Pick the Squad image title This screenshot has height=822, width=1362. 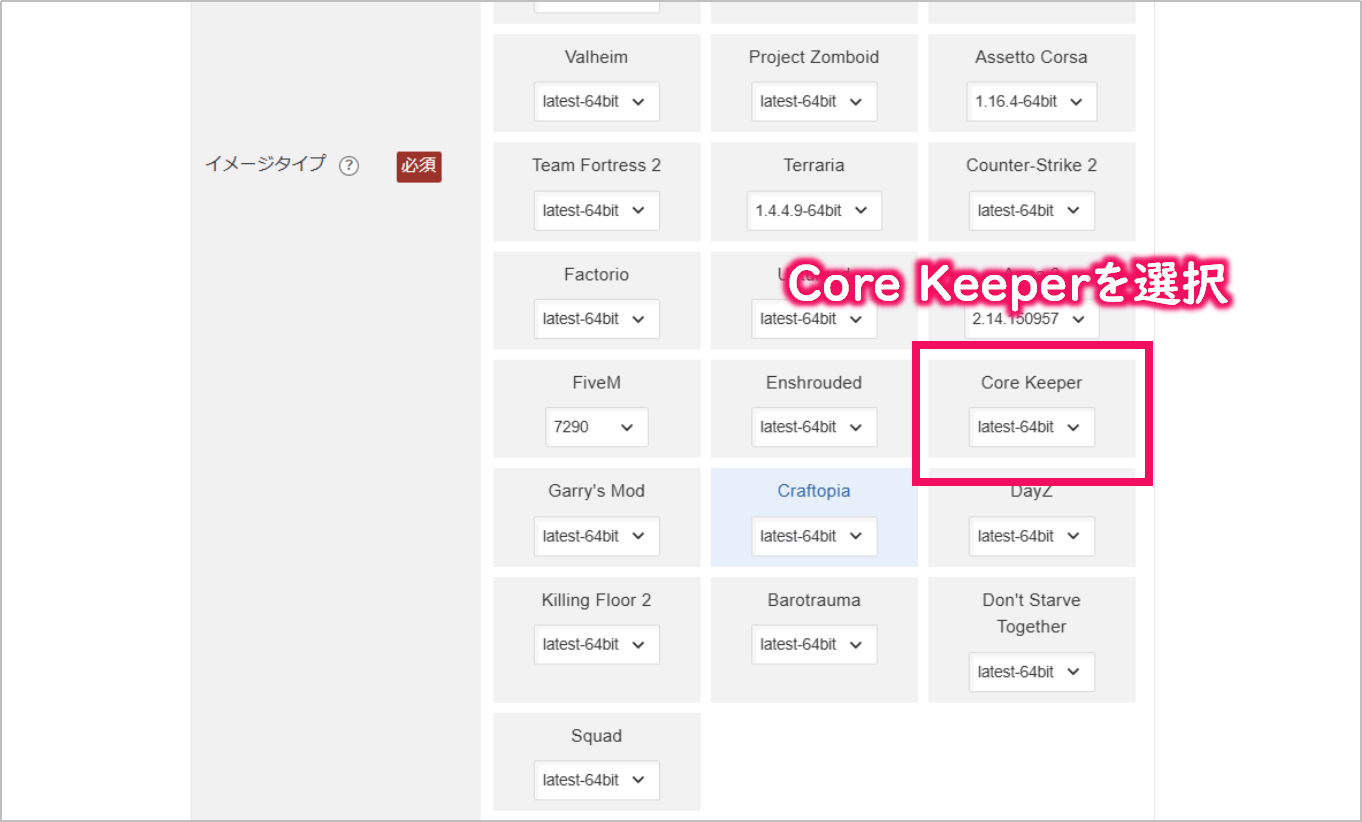point(596,735)
